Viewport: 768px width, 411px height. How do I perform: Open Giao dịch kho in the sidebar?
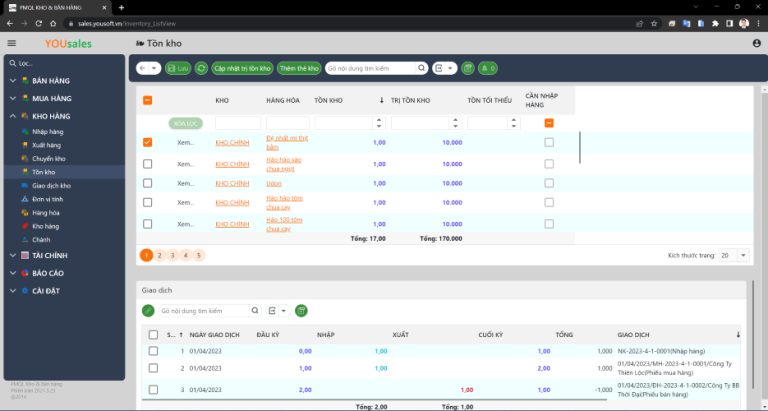click(51, 185)
